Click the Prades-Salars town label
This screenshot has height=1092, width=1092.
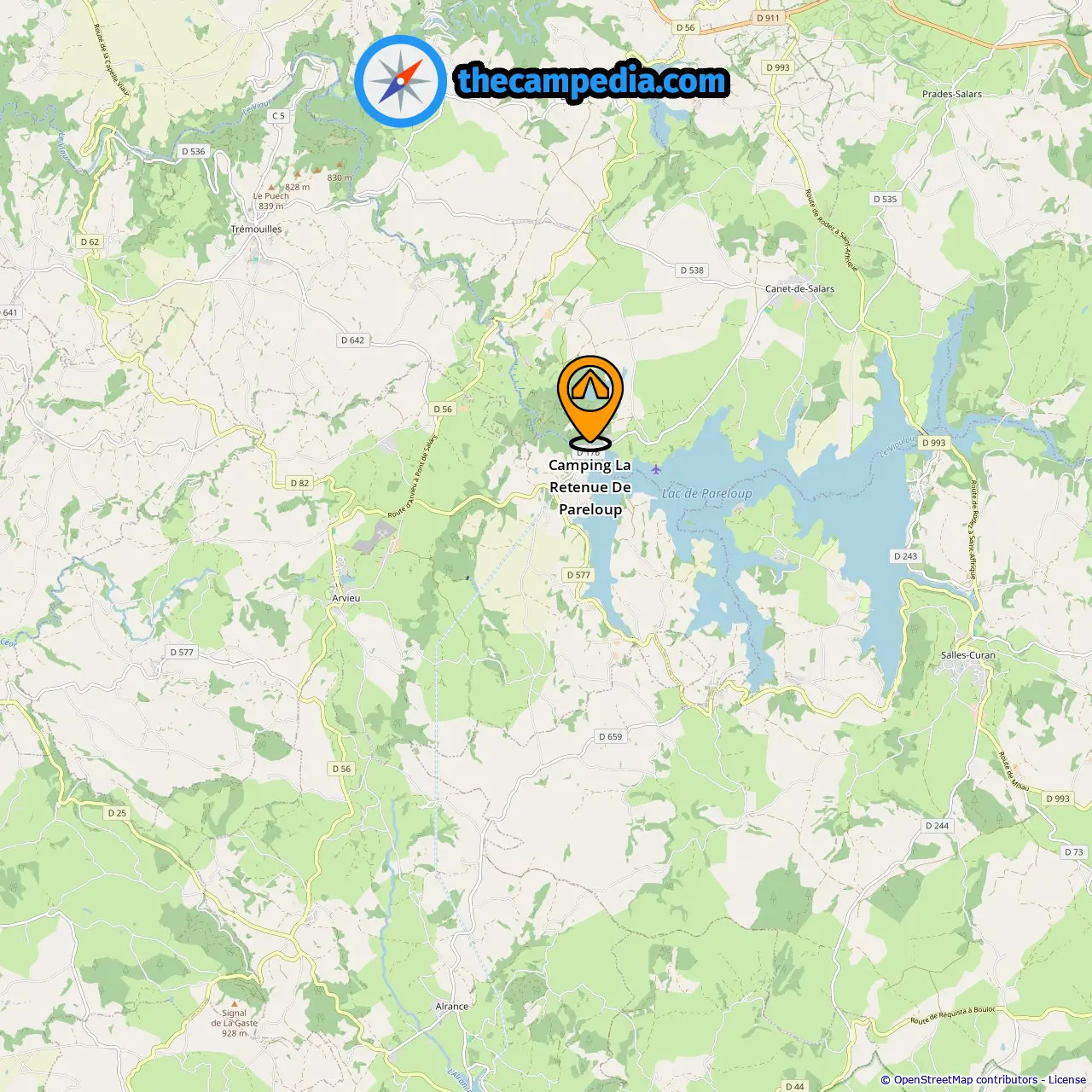[x=952, y=94]
